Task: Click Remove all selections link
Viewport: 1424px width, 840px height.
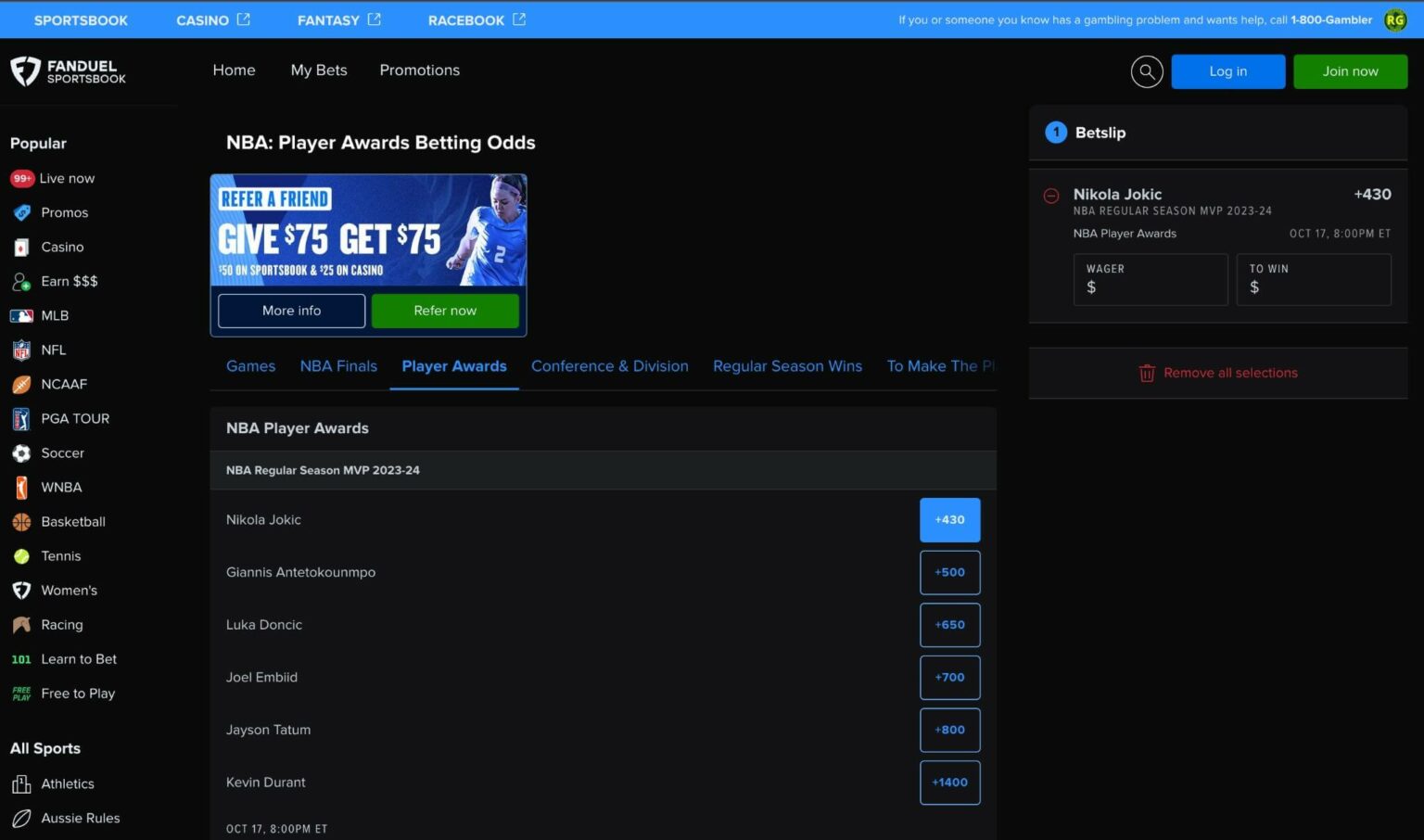Action: (x=1230, y=373)
